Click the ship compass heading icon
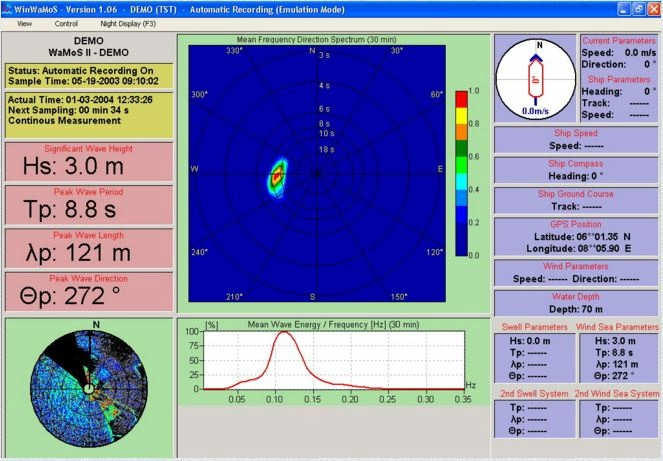 click(536, 77)
